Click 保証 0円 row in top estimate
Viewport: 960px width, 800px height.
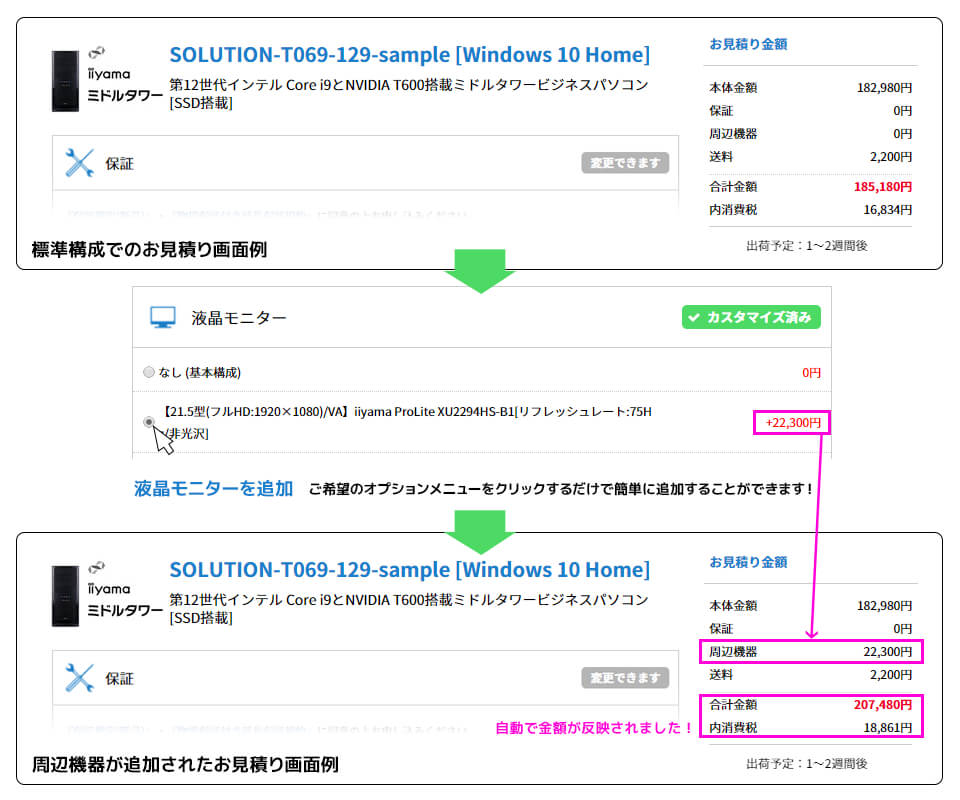click(811, 111)
